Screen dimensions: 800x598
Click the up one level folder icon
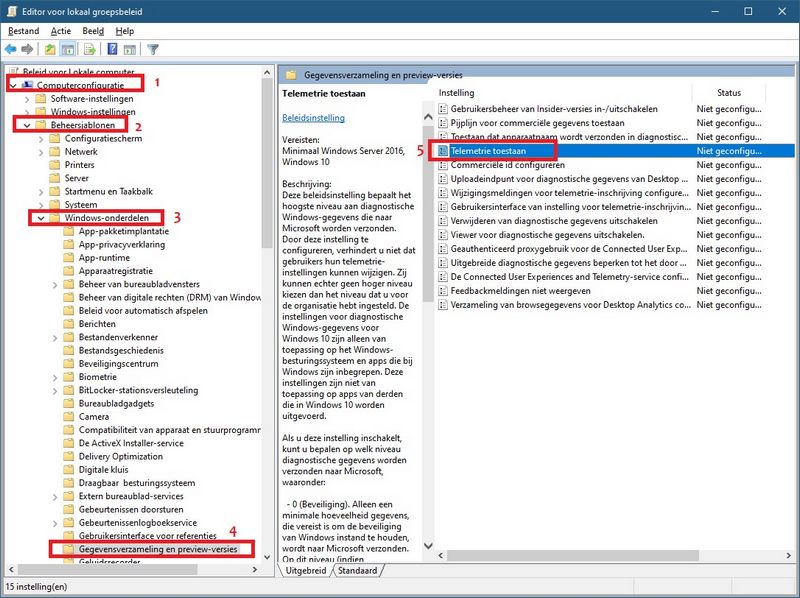(x=50, y=50)
